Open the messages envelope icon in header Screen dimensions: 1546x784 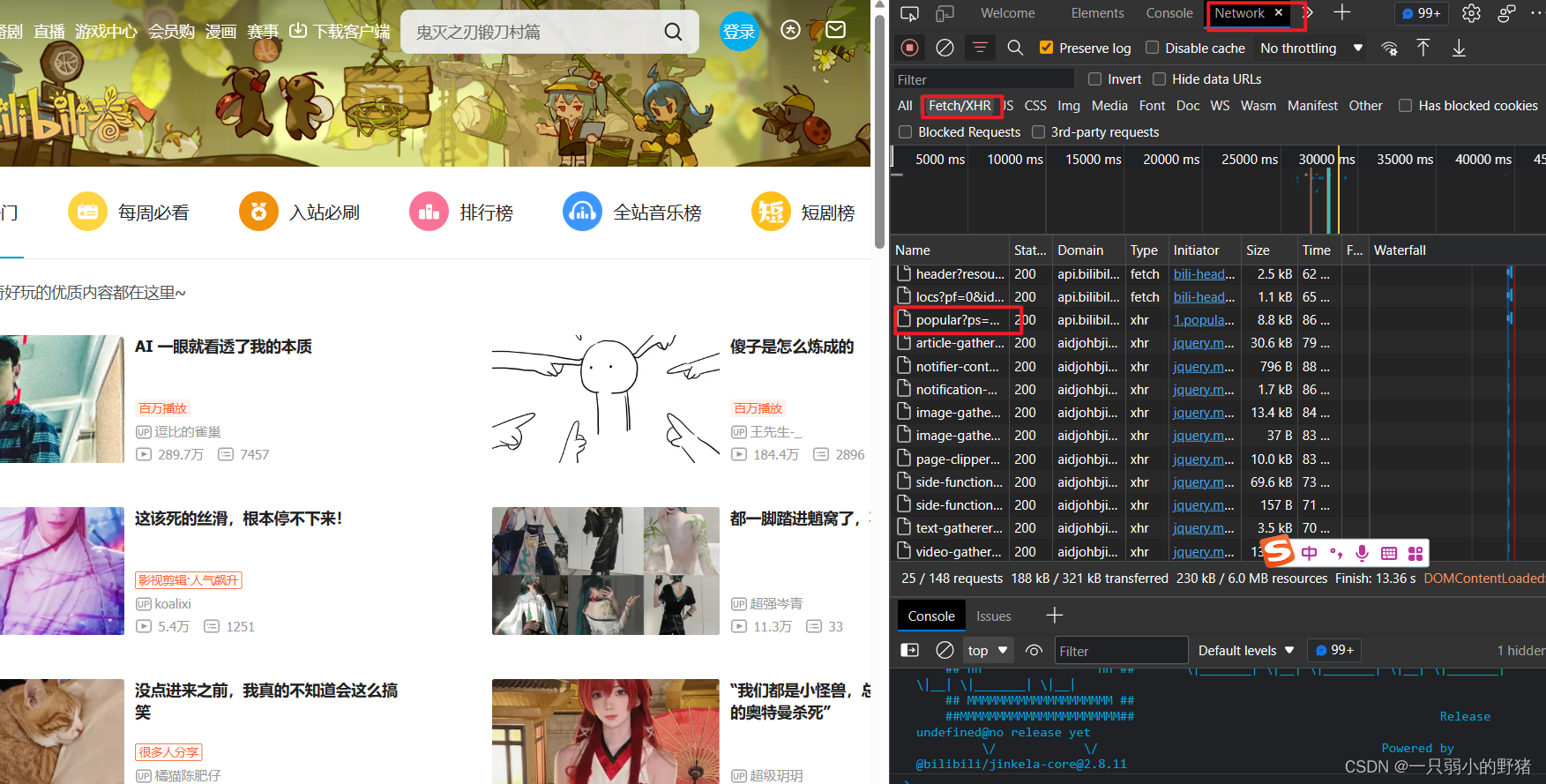(835, 30)
